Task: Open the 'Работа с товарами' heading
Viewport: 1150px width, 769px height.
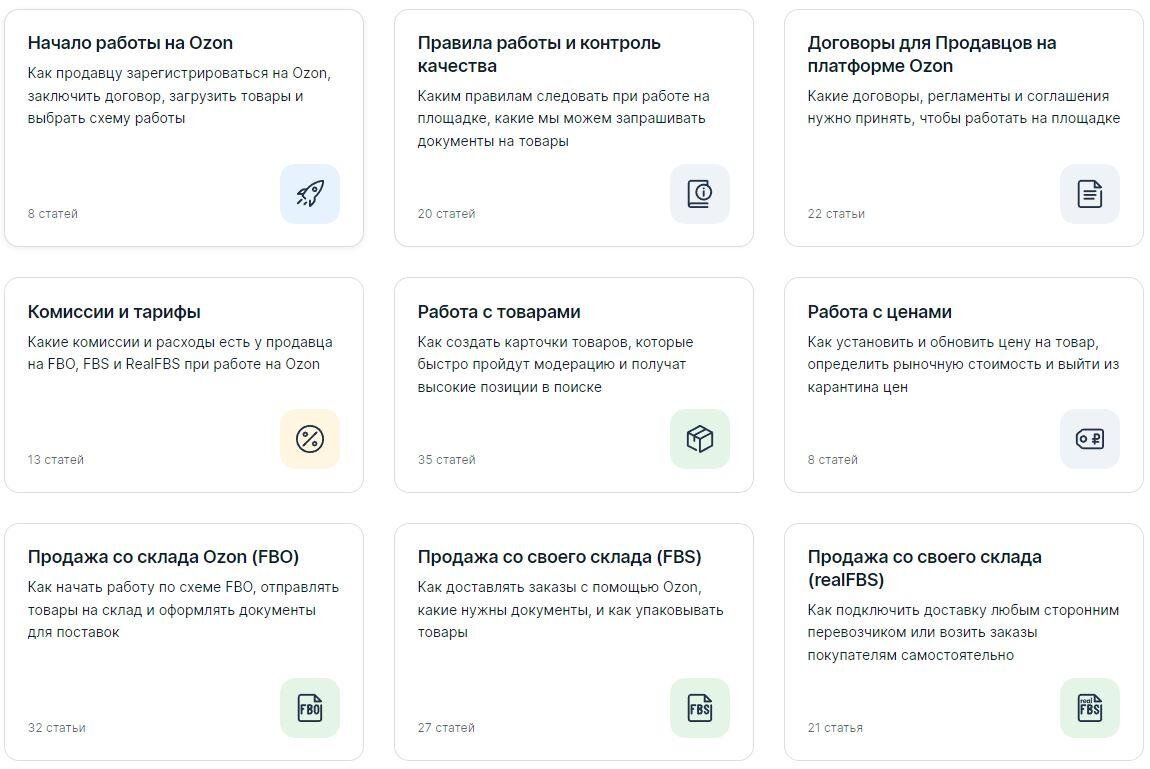Action: click(499, 312)
